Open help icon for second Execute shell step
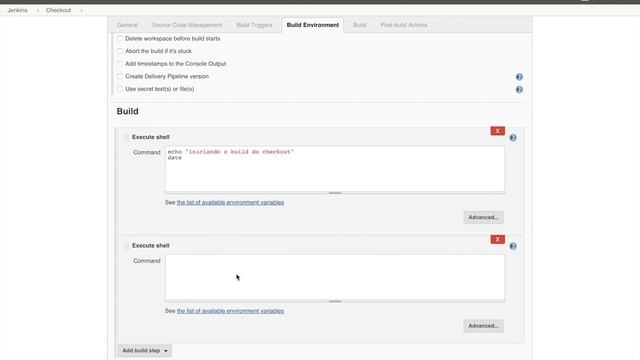Viewport: 640px width, 360px height. pos(513,246)
